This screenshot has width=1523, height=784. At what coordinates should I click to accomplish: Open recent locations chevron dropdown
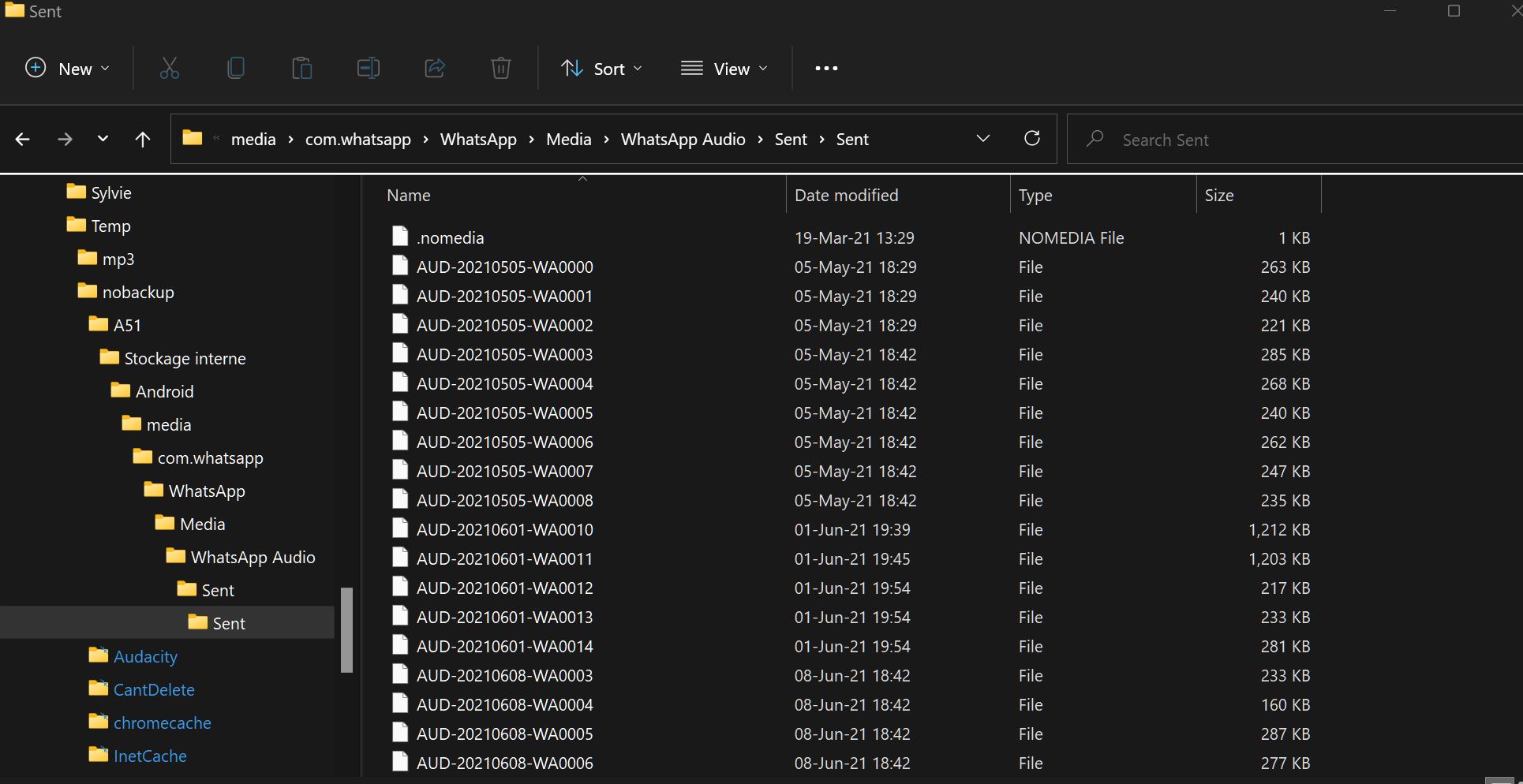pyautogui.click(x=103, y=139)
